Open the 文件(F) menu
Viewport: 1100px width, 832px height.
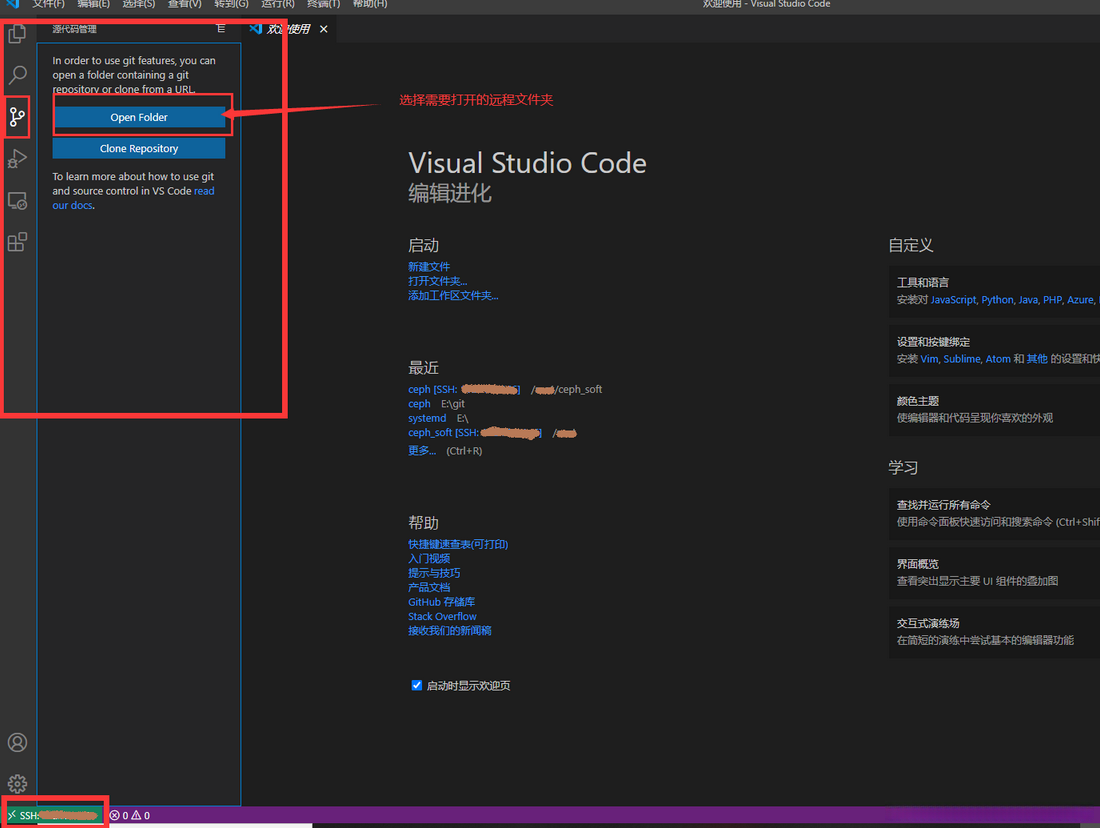(x=48, y=4)
